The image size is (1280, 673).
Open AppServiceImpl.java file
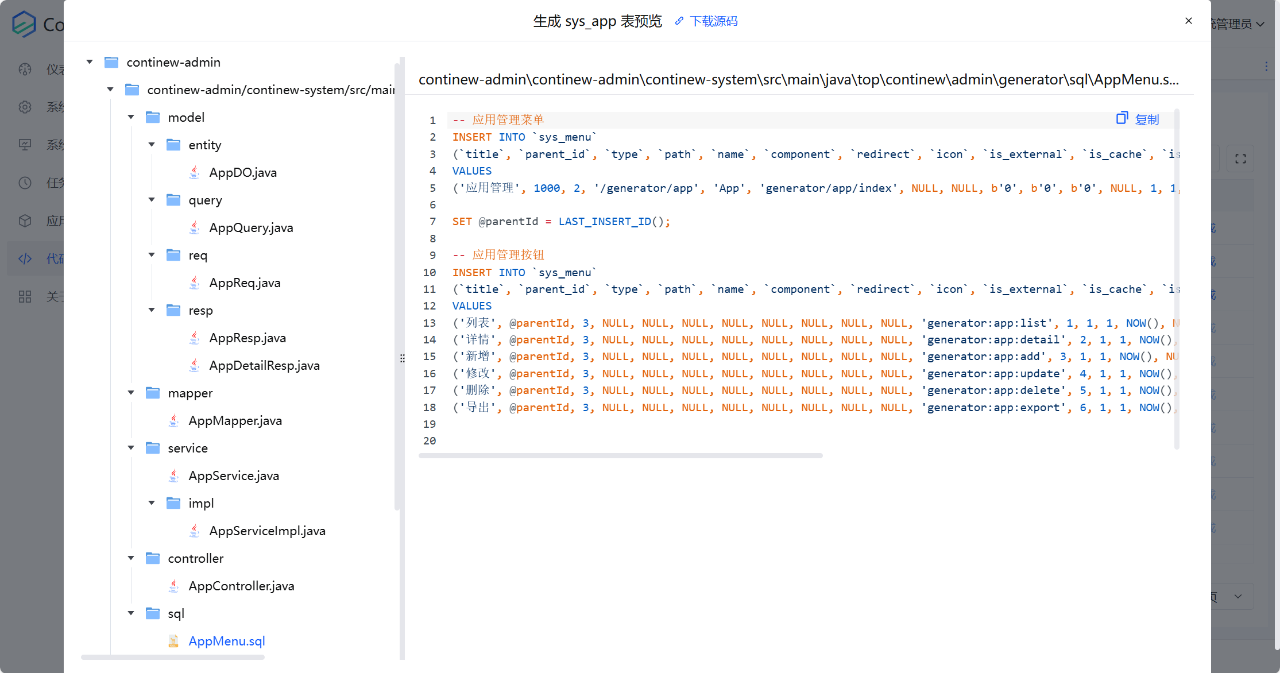267,531
